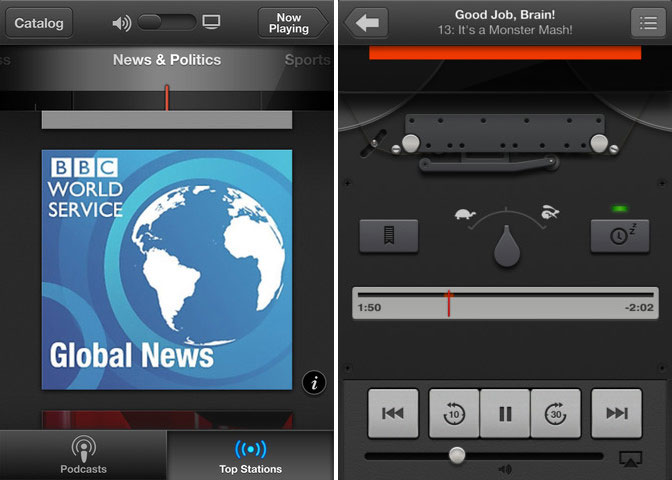Tap the rabbit fast-speed icon
672x480 pixels.
click(549, 212)
